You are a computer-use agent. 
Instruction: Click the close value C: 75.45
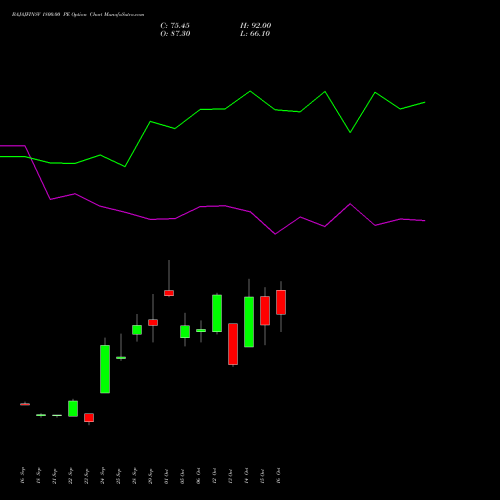175,26
